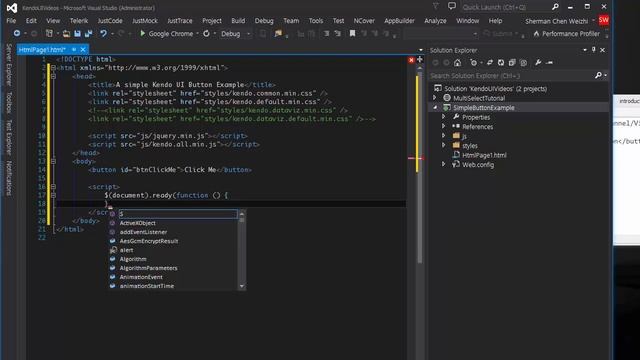
Task: Click the Refresh icon in Solution Explorer
Action: (x=501, y=62)
